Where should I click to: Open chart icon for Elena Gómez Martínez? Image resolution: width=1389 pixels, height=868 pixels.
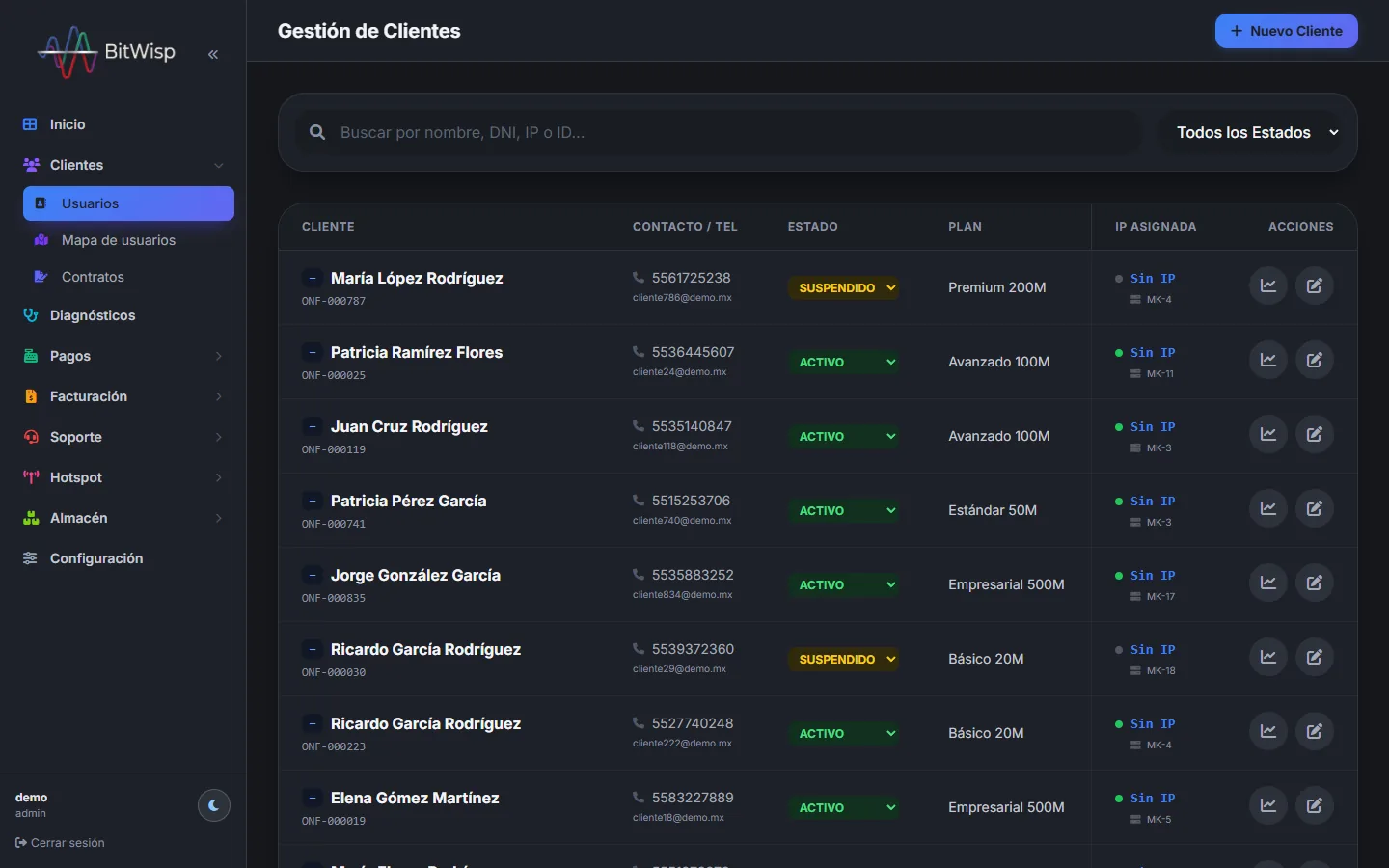click(1268, 805)
